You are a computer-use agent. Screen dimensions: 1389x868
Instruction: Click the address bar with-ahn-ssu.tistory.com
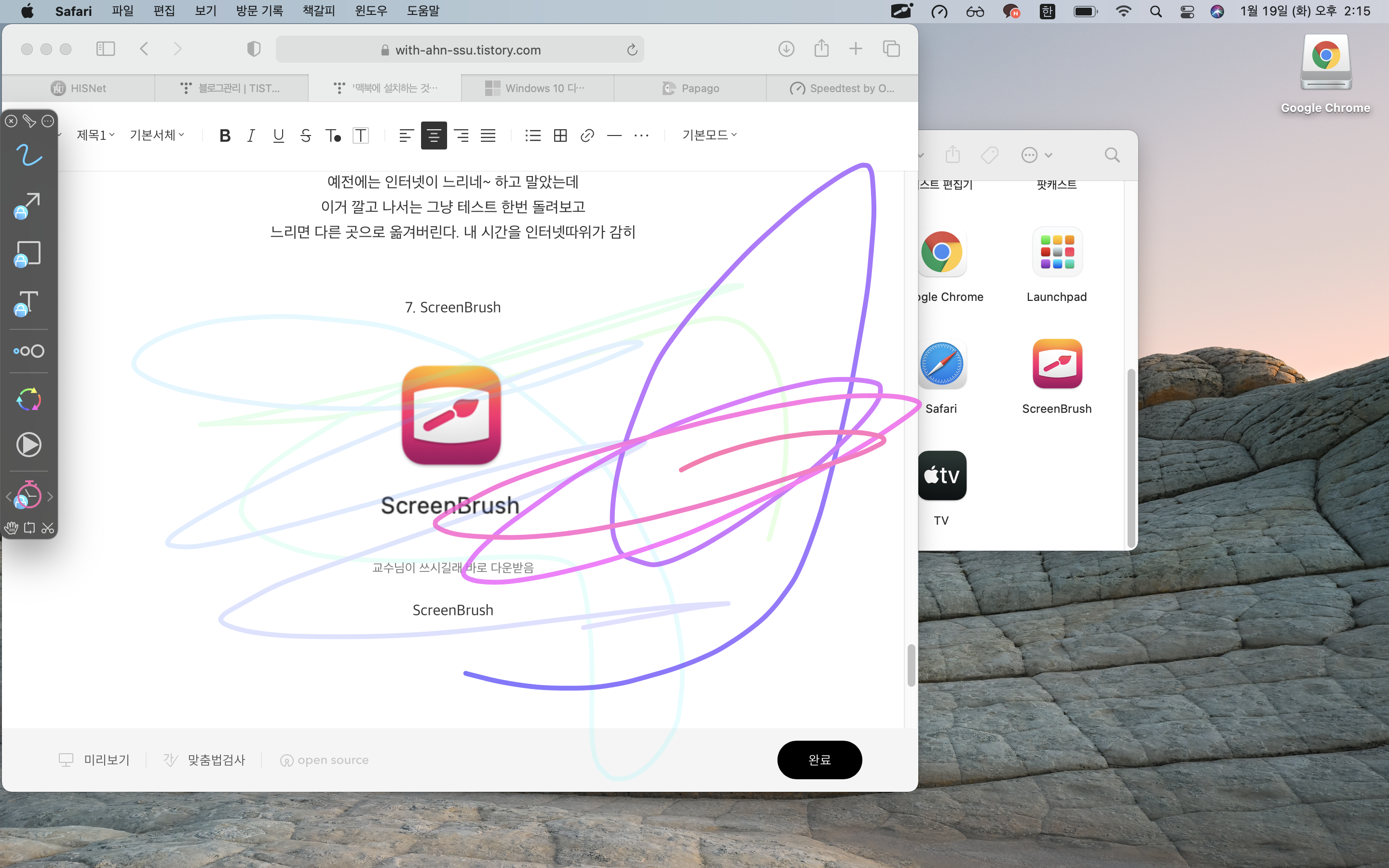click(x=460, y=50)
